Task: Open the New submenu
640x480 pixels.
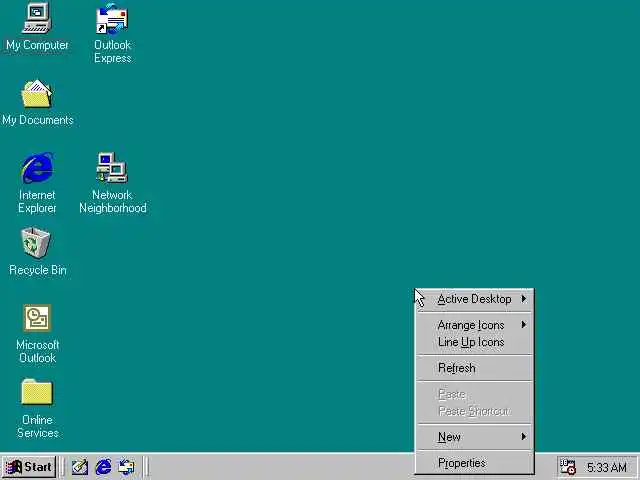Action: click(474, 437)
